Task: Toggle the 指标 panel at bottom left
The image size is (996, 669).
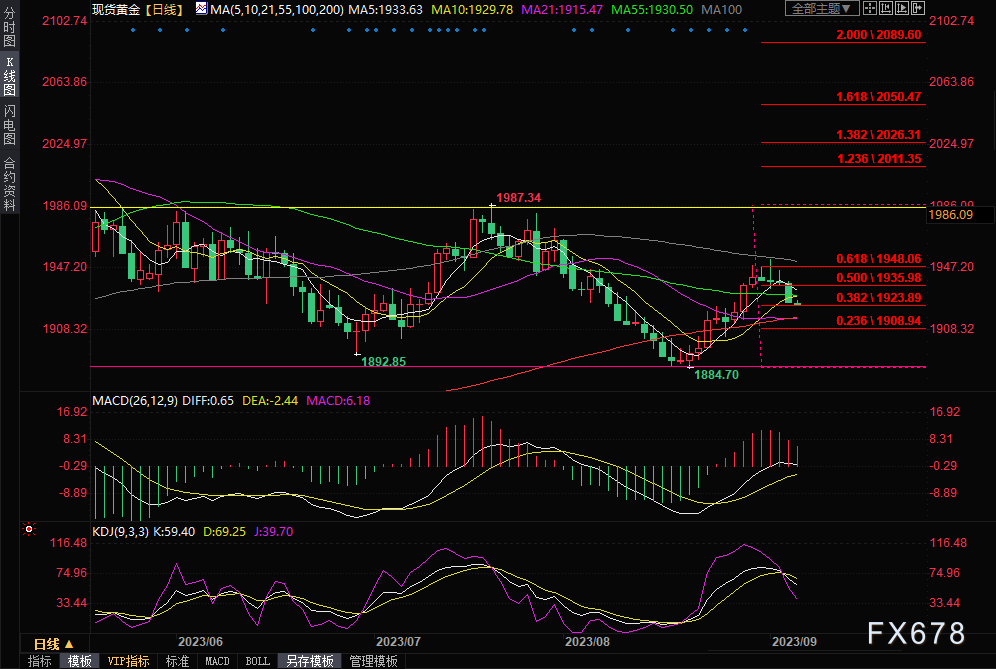Action: pyautogui.click(x=40, y=661)
